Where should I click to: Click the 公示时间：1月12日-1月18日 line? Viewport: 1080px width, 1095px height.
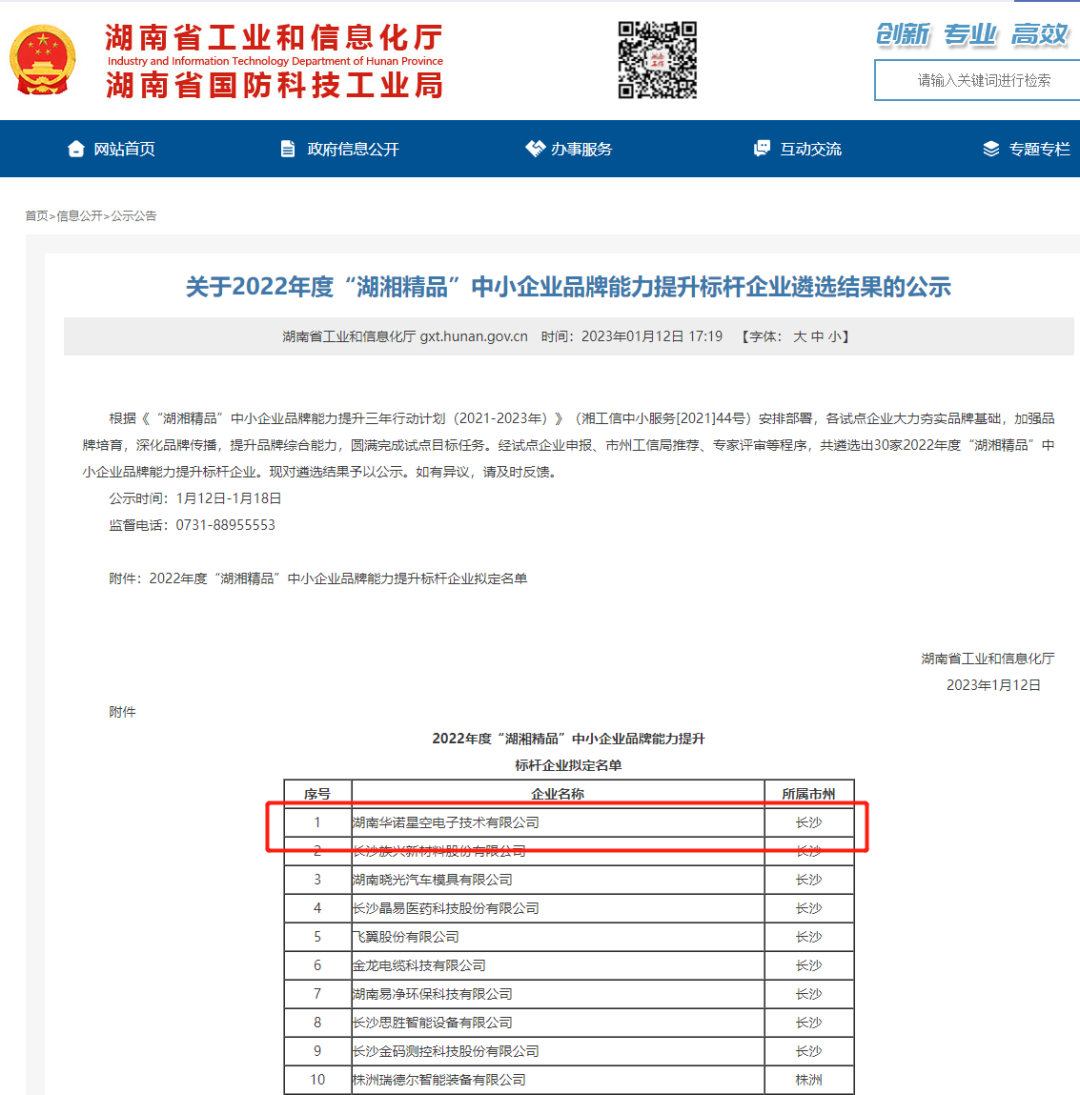click(195, 499)
